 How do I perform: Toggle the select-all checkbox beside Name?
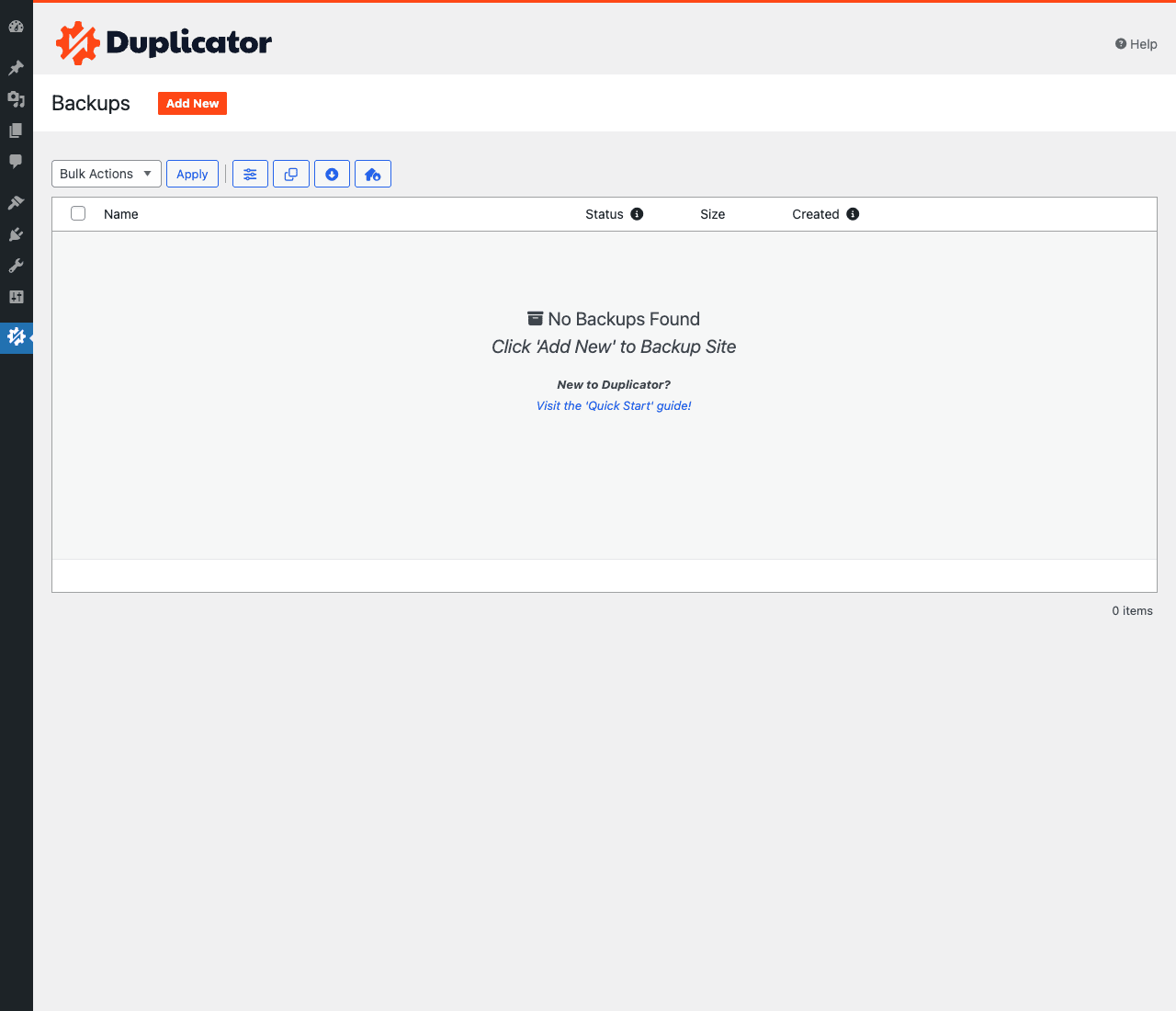(78, 213)
